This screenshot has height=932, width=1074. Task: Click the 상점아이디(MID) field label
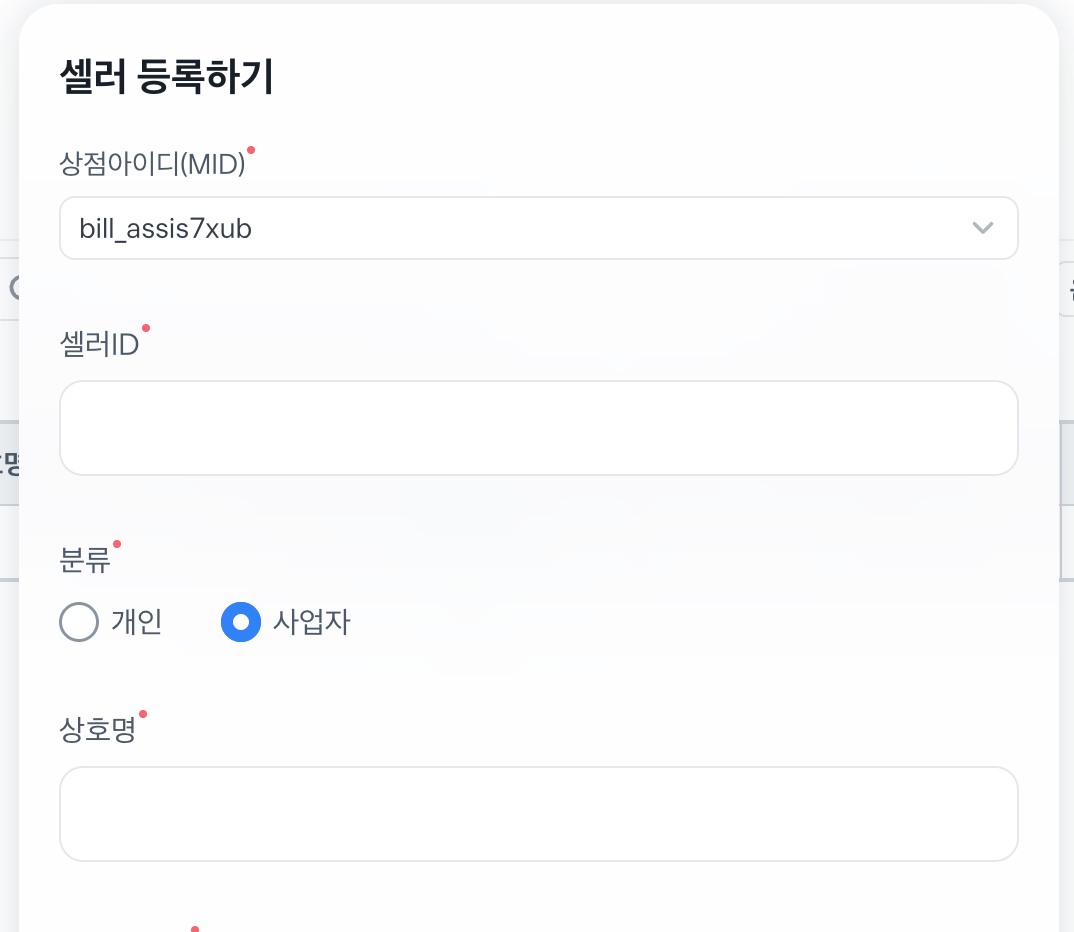(152, 165)
